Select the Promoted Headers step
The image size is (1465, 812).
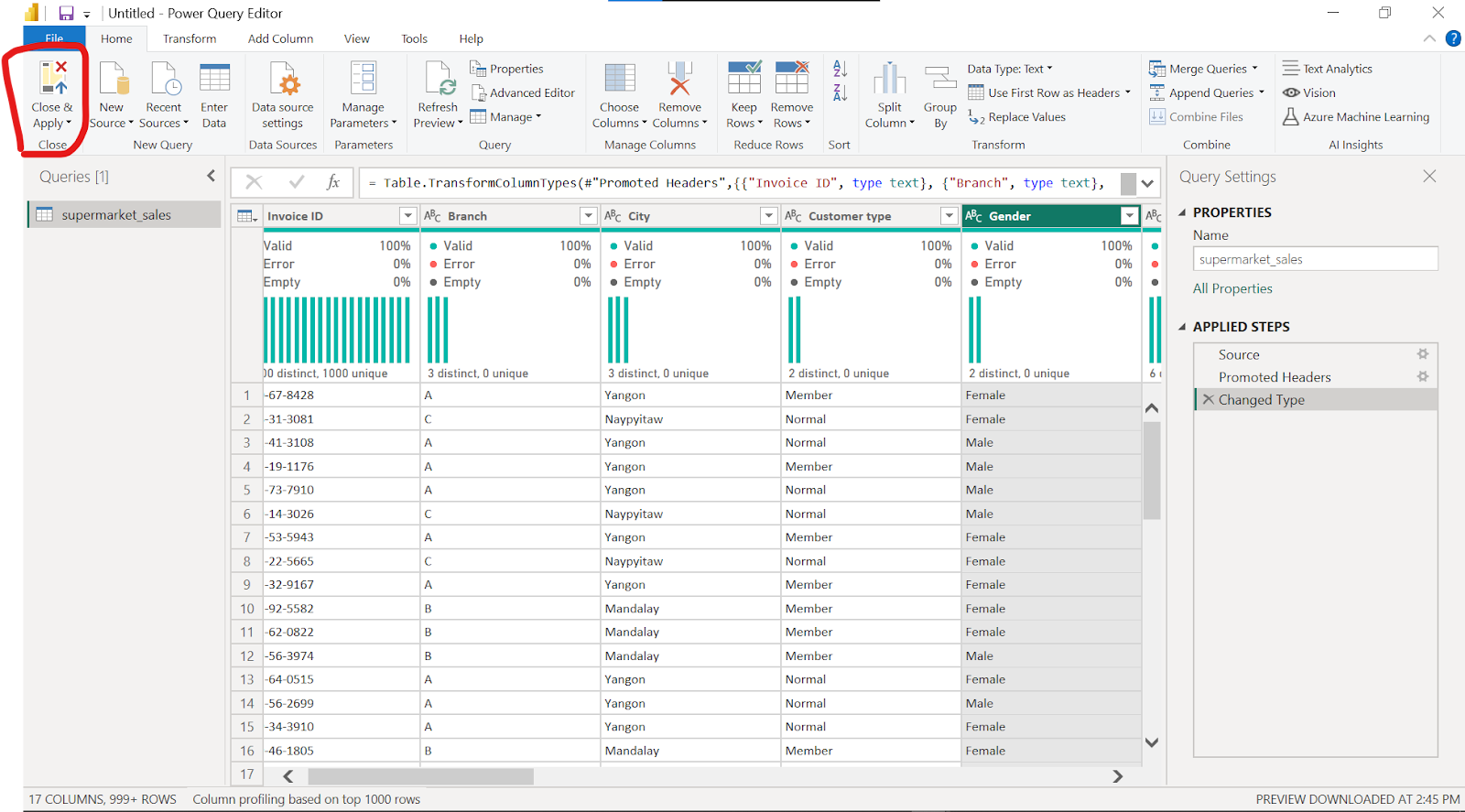click(1316, 376)
